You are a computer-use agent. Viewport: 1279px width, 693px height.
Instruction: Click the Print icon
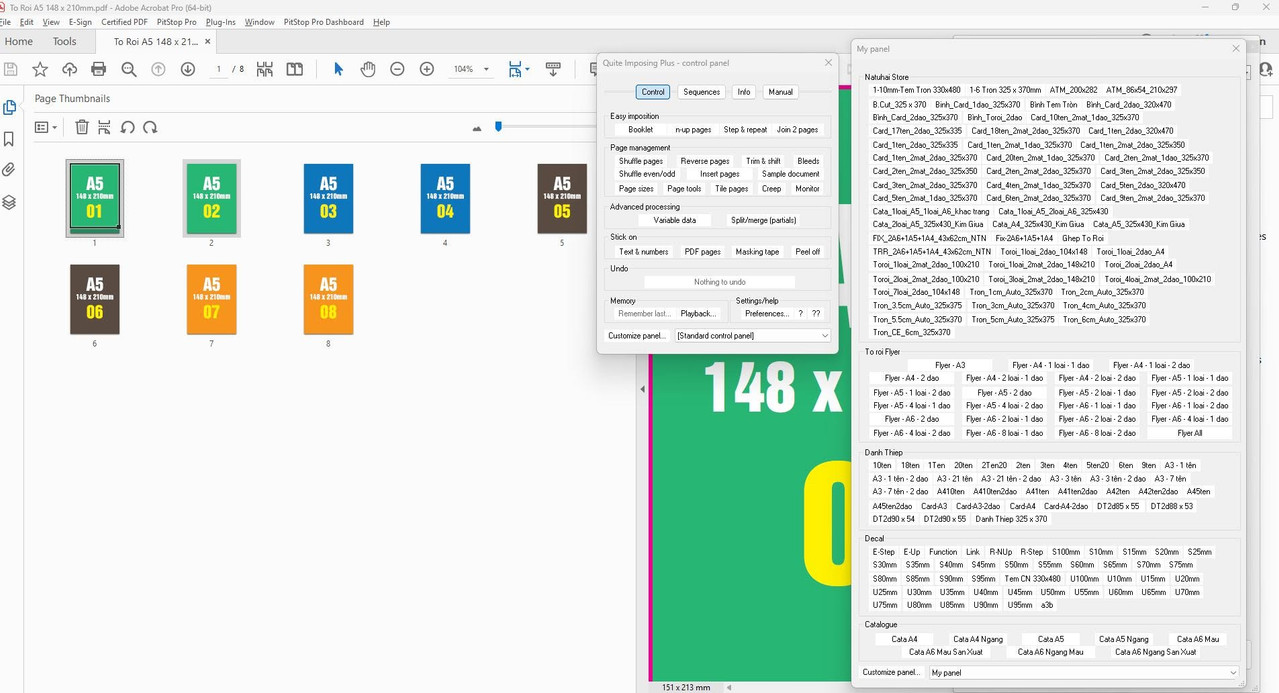98,69
